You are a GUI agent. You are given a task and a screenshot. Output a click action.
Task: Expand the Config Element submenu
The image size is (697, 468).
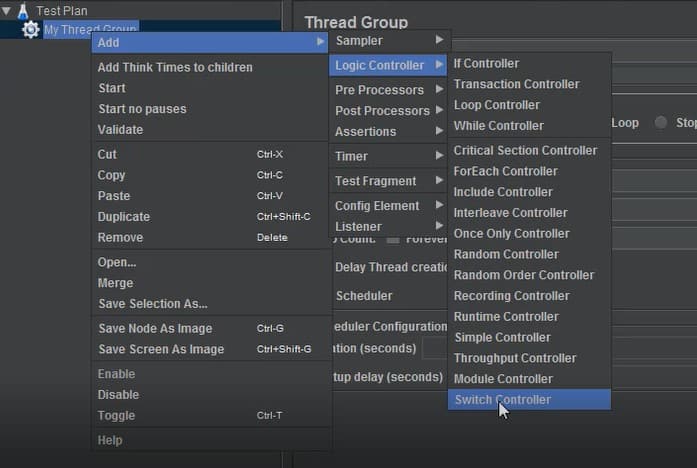[x=388, y=206]
